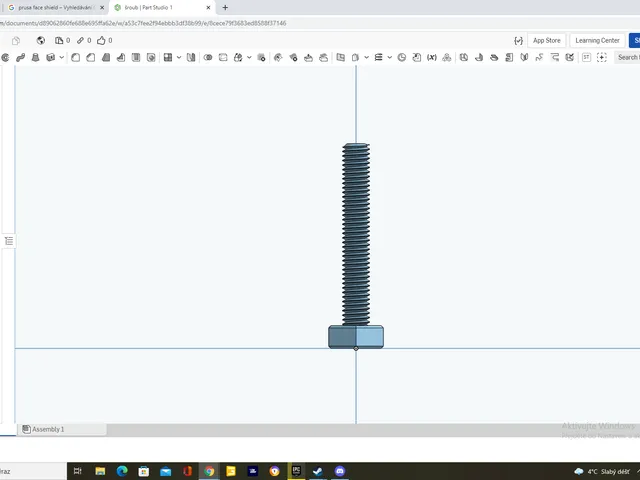Select the Sweep tool
The width and height of the screenshot is (640, 480).
(20, 58)
